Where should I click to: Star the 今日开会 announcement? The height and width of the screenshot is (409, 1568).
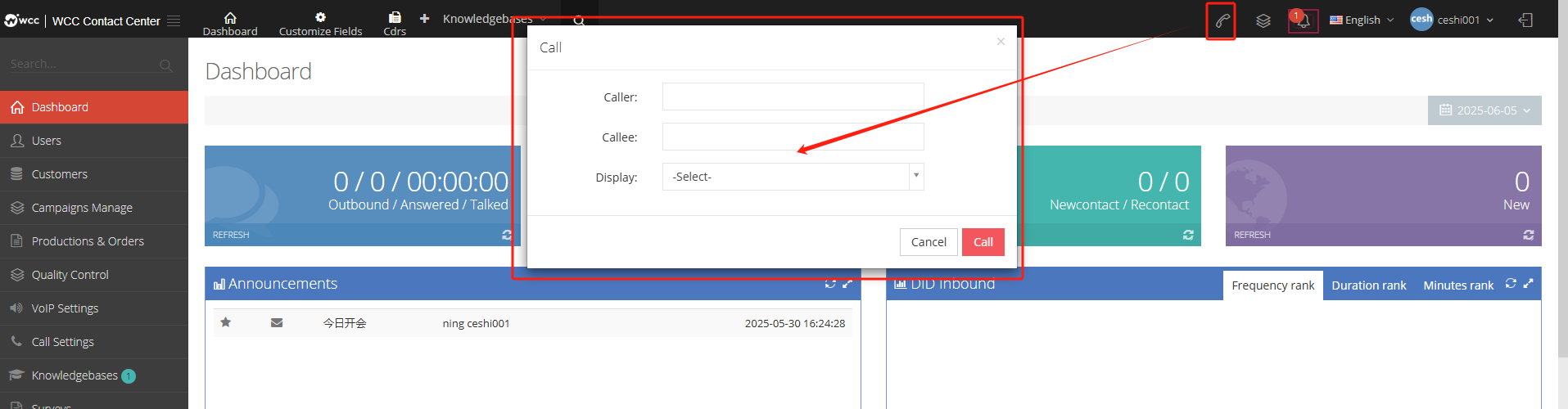226,322
